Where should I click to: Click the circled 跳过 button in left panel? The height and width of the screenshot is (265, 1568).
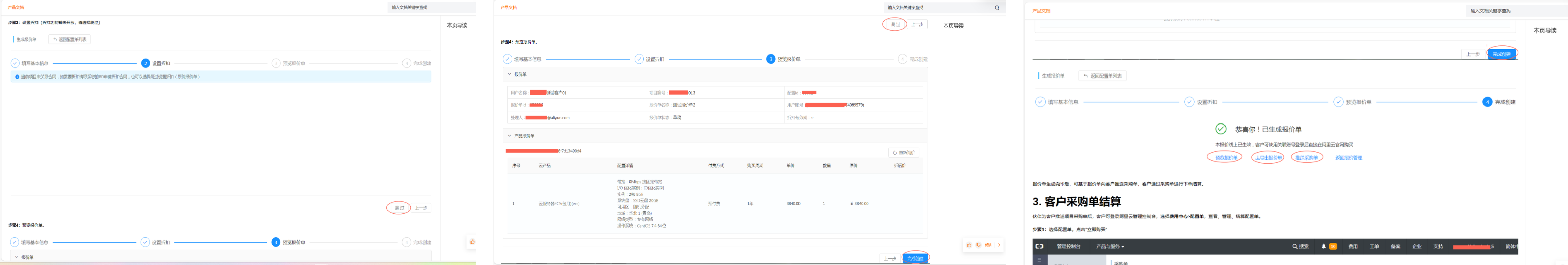[399, 208]
